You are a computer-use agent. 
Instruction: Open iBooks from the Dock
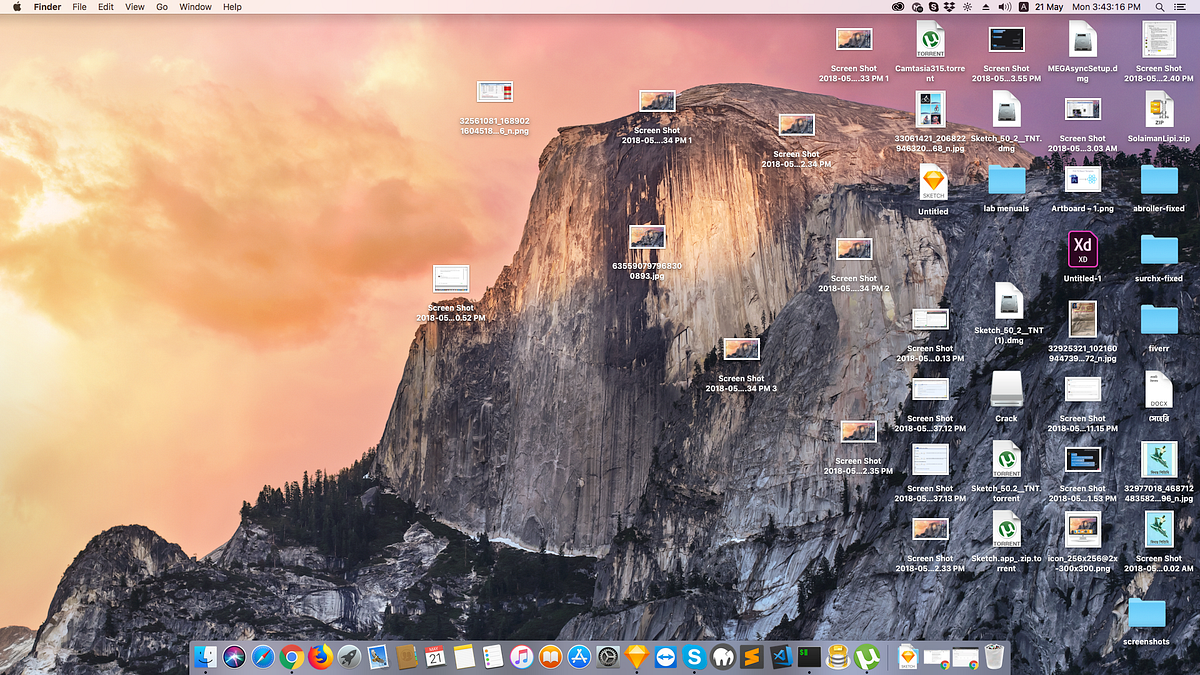pos(550,657)
